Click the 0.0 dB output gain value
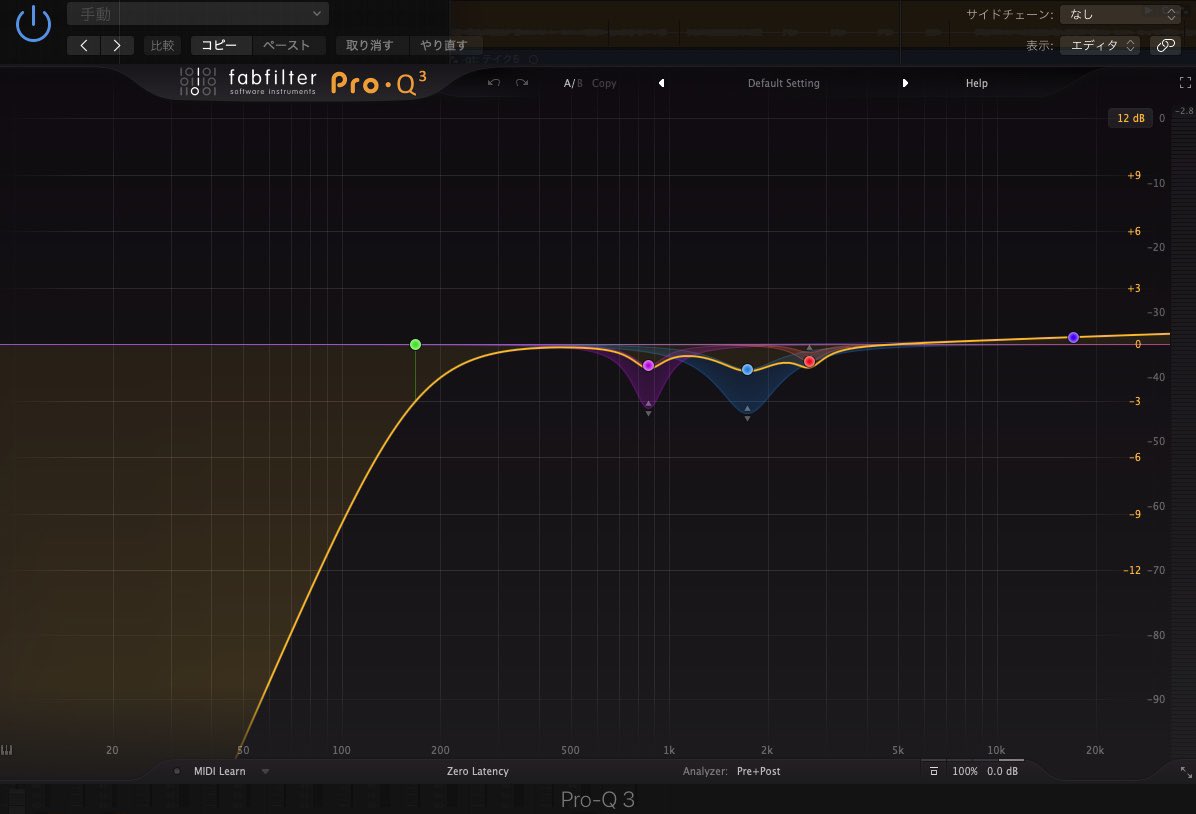The image size is (1196, 814). 1002,771
